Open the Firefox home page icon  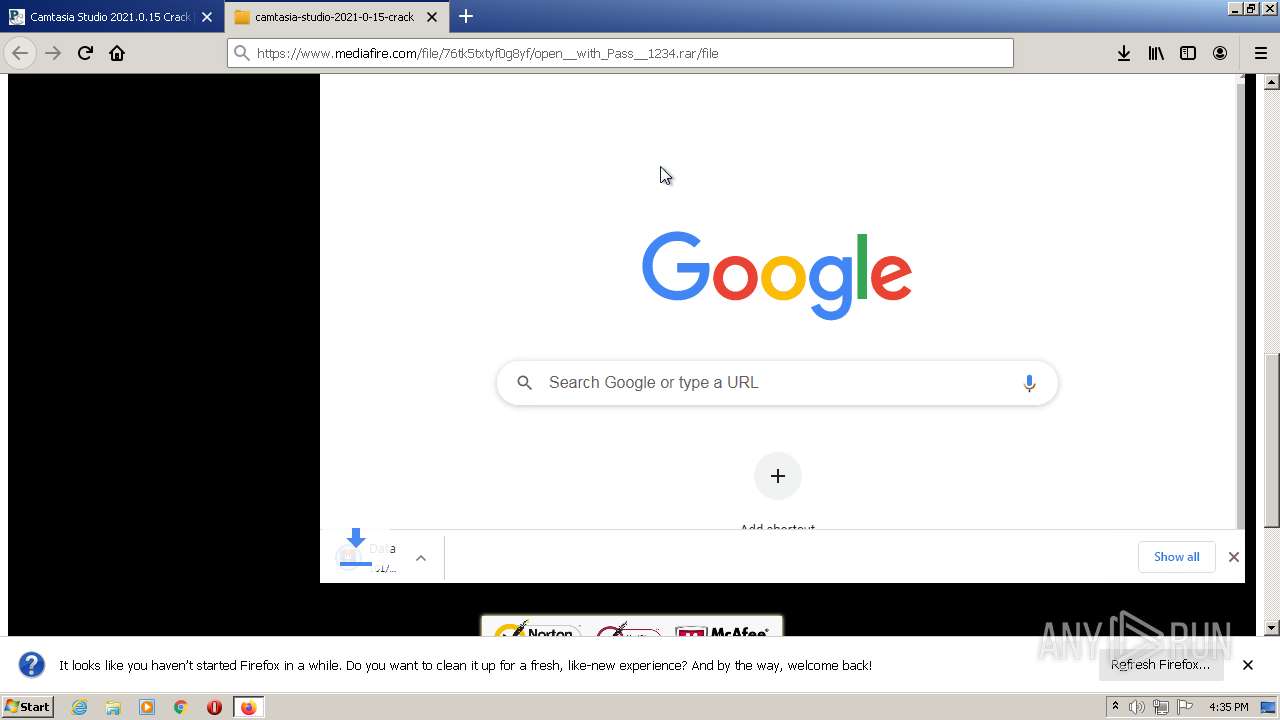click(117, 53)
